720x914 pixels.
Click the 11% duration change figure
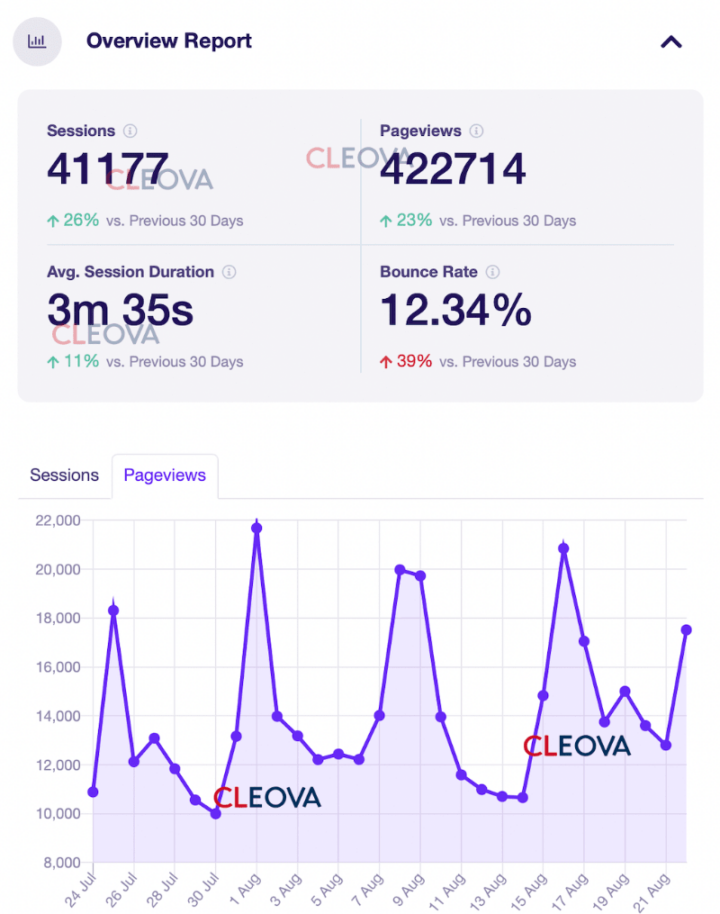81,361
